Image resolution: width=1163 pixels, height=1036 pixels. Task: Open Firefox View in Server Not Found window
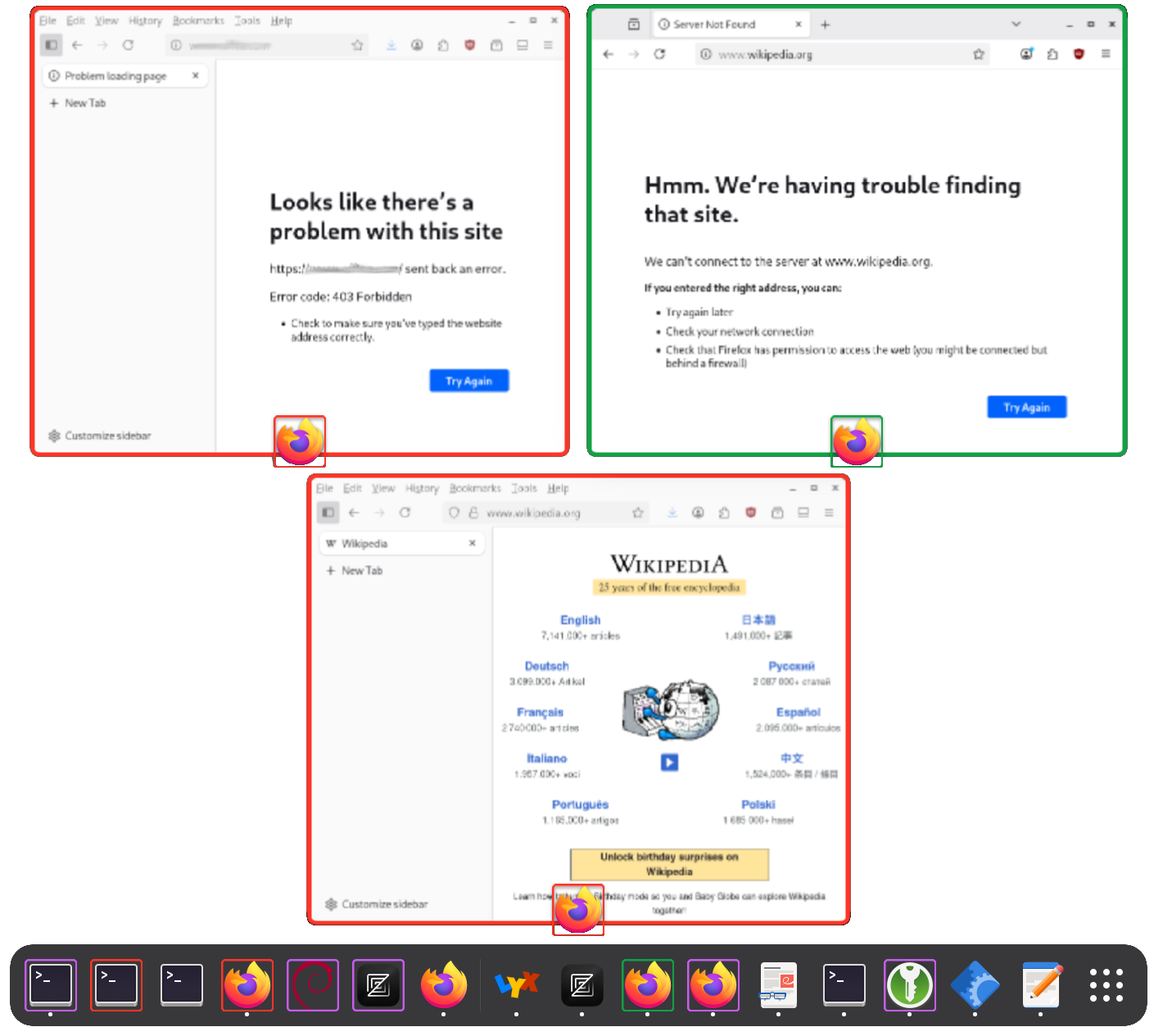click(x=634, y=25)
